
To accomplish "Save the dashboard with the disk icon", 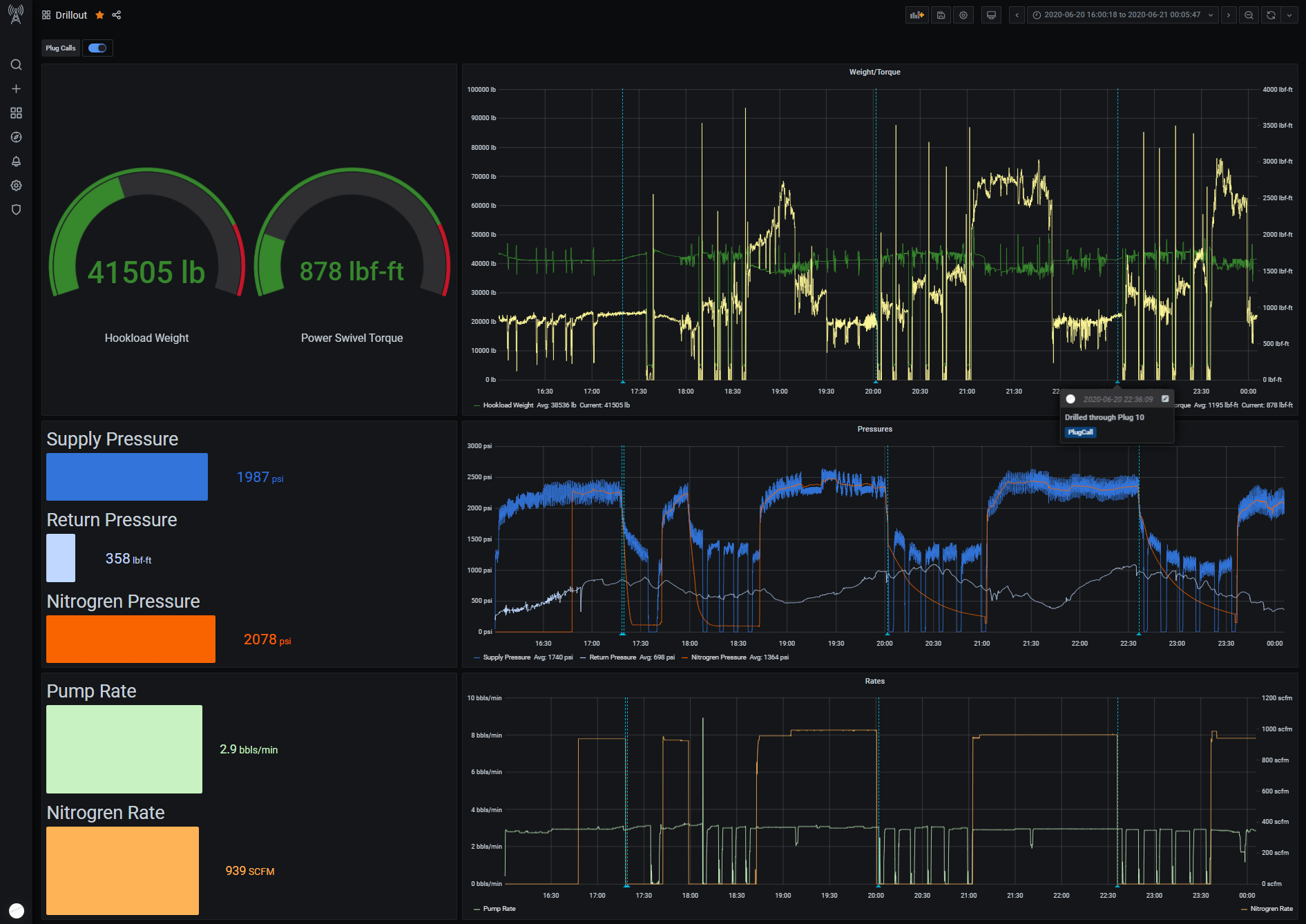I will (941, 15).
